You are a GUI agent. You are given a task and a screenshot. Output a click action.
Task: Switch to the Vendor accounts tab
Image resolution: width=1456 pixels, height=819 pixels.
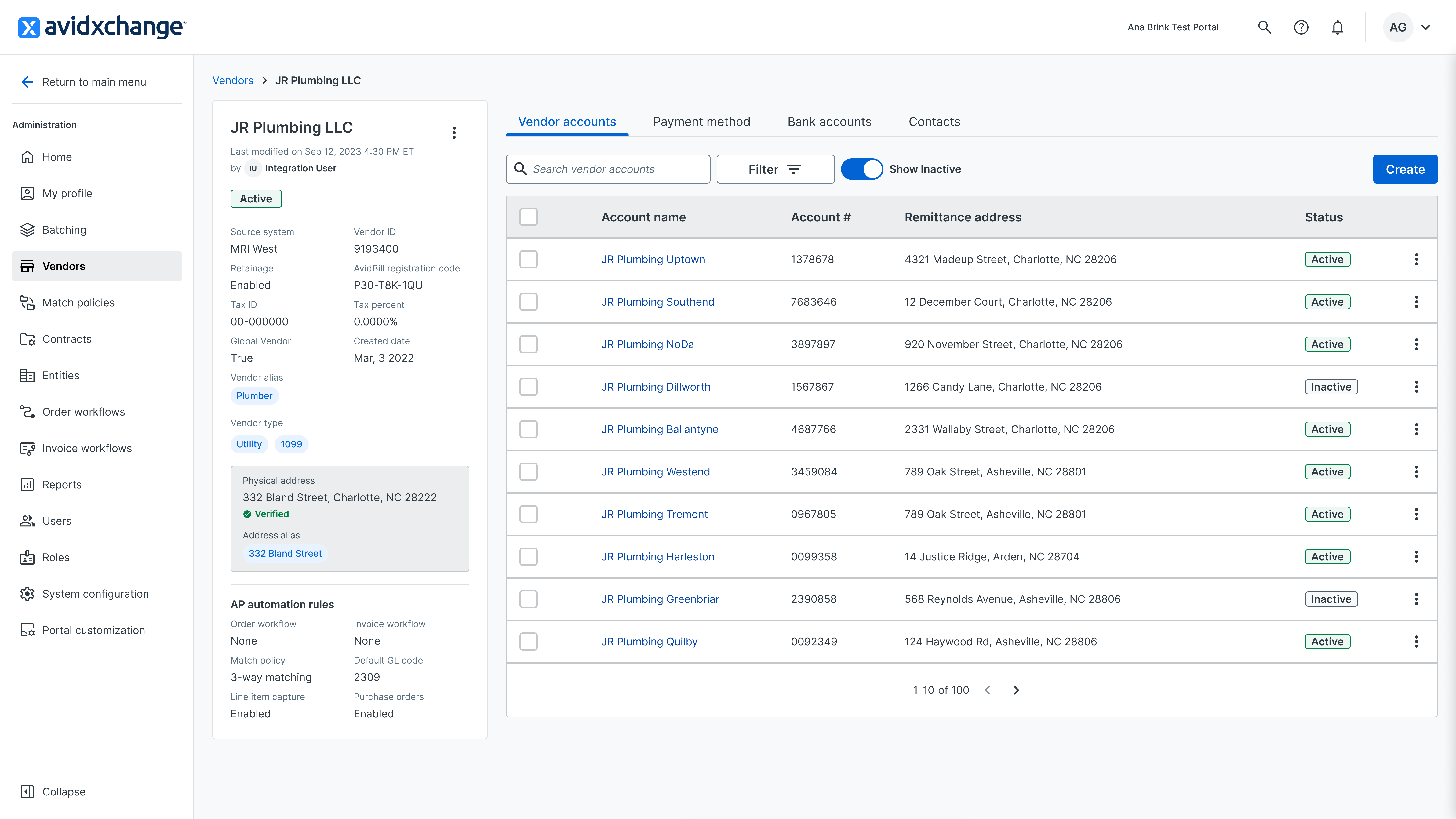point(567,122)
